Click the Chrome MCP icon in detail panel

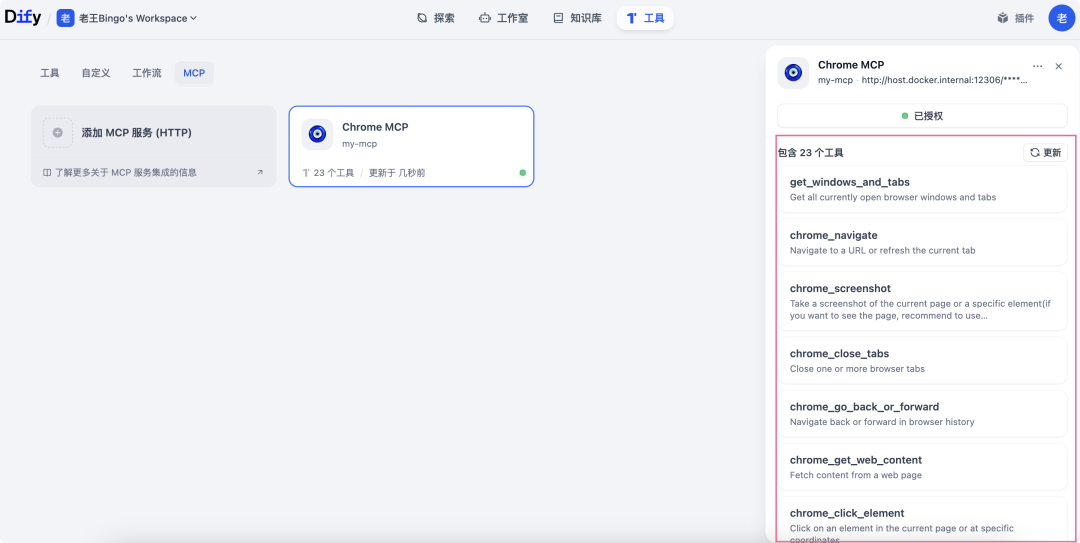(x=793, y=72)
